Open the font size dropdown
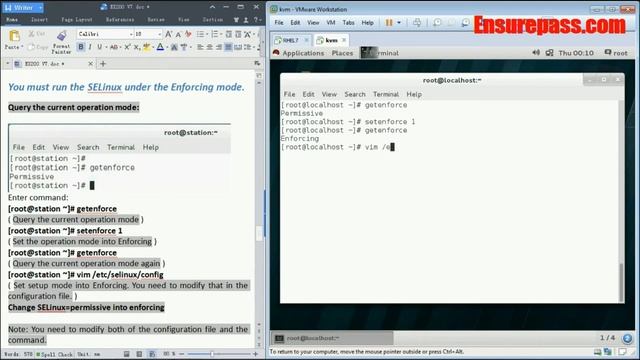Viewport: 640px width, 360px height. pyautogui.click(x=159, y=34)
